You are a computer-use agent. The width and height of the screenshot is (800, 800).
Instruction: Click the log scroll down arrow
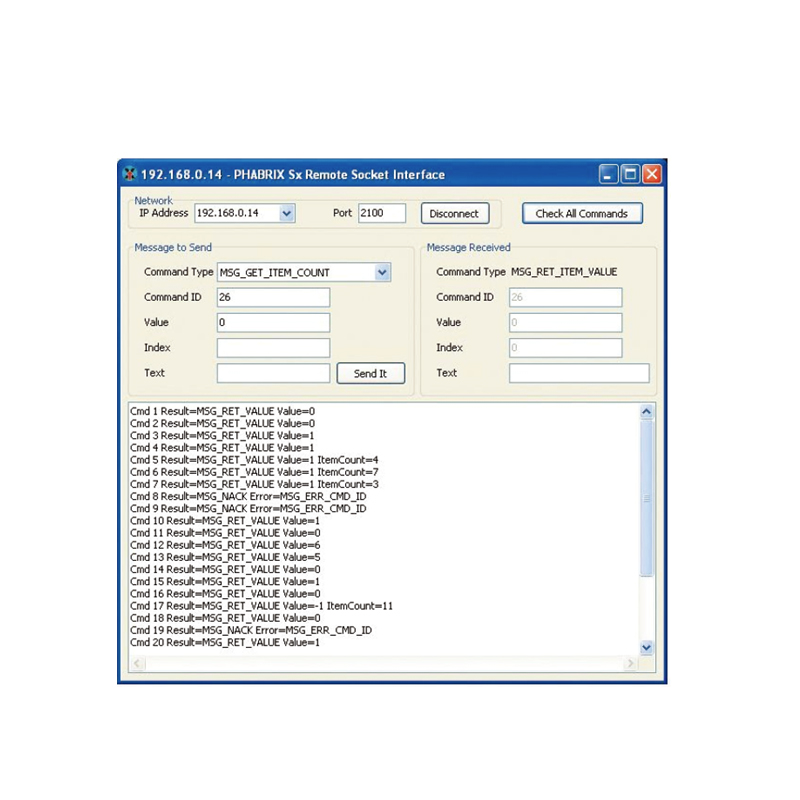click(x=646, y=648)
